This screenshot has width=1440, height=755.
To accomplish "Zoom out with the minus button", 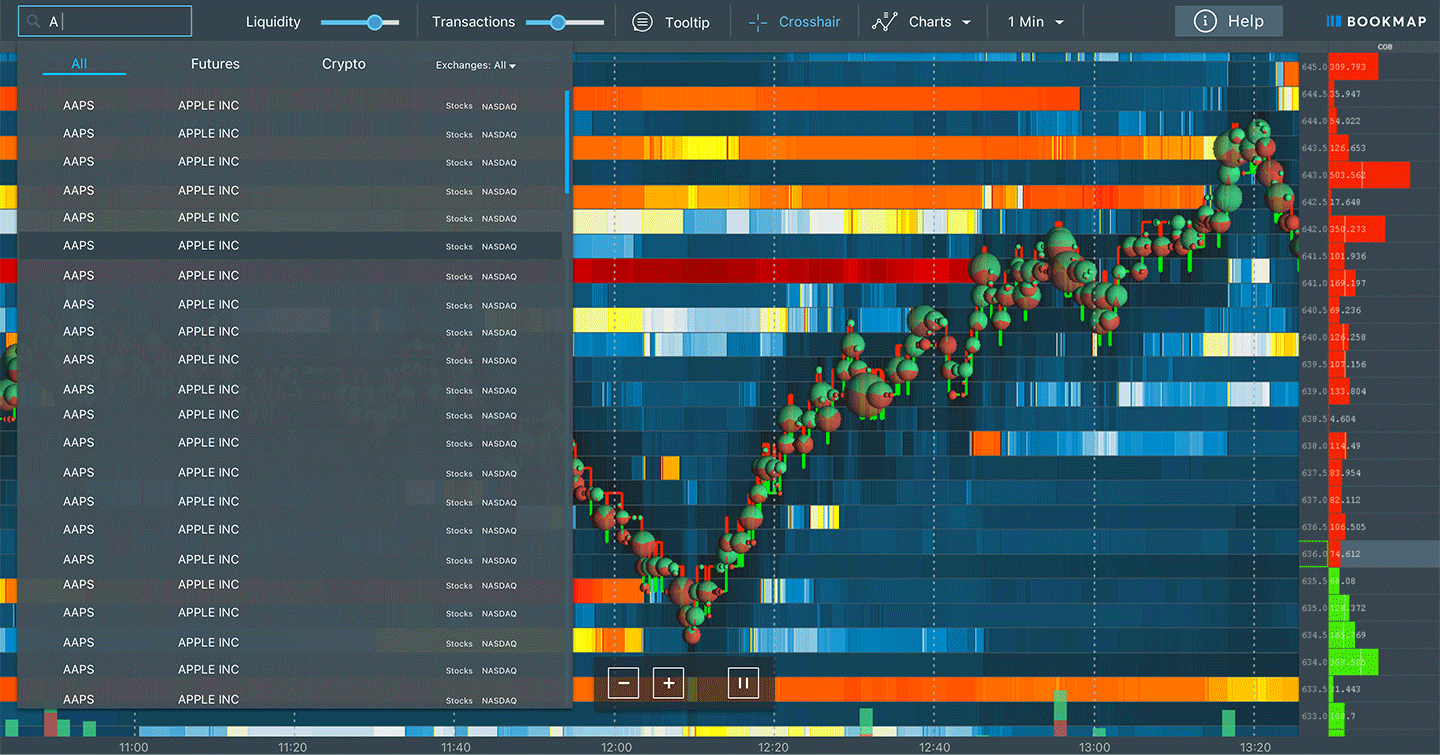I will (x=623, y=684).
